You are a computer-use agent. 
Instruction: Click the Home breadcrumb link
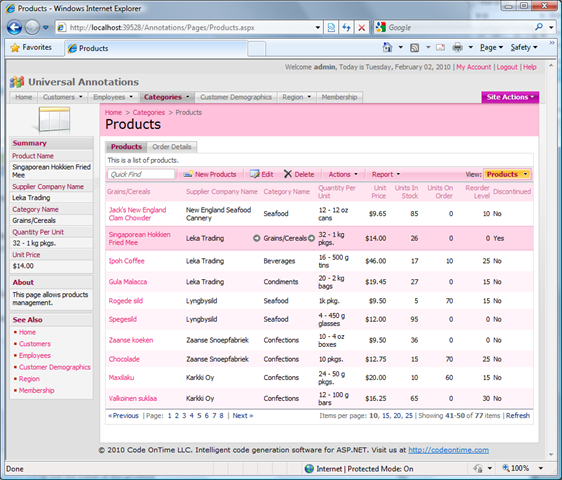tap(113, 112)
